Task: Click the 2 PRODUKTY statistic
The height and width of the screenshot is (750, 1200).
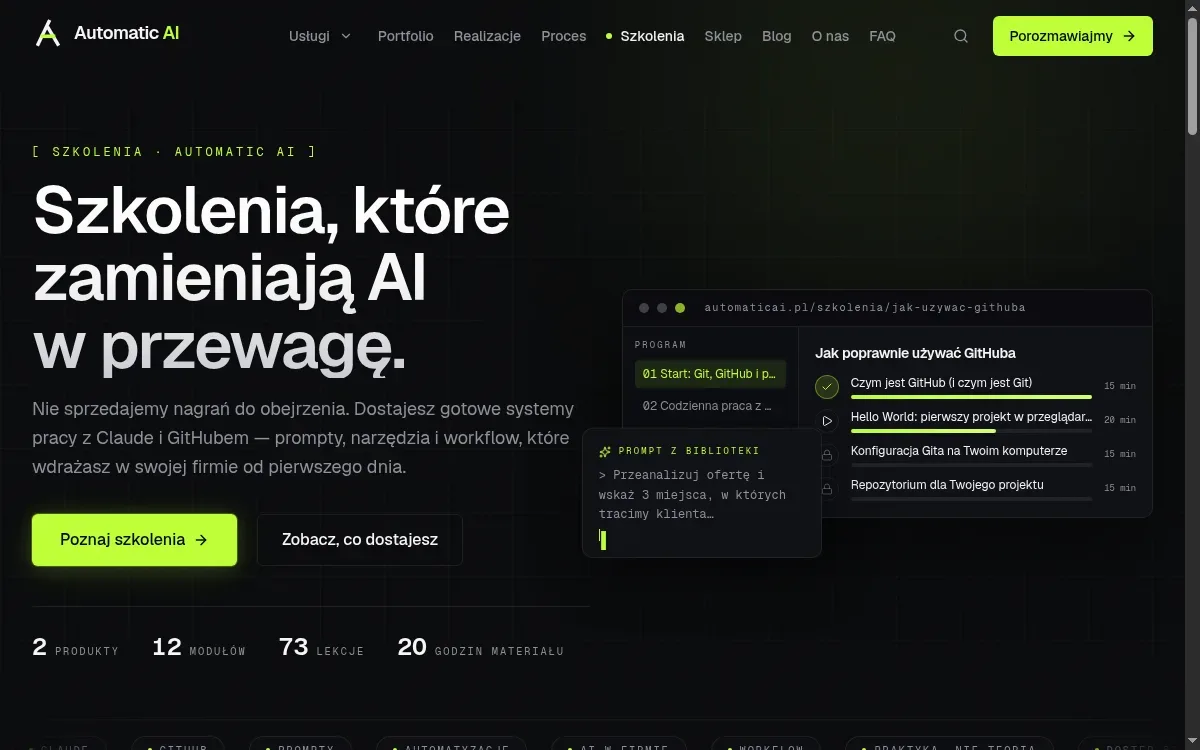Action: (x=75, y=648)
